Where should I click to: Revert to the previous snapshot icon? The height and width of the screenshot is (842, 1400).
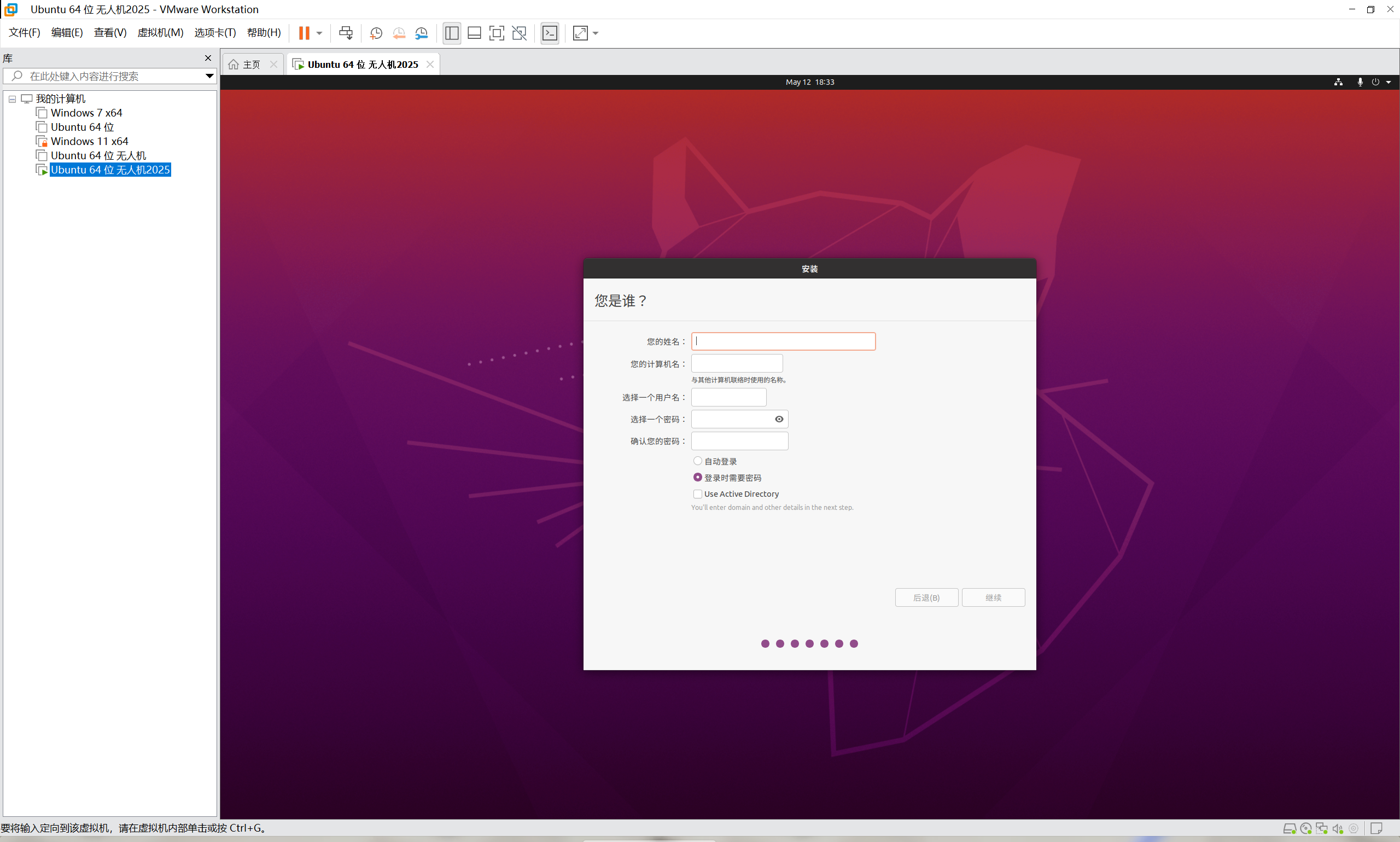point(399,33)
